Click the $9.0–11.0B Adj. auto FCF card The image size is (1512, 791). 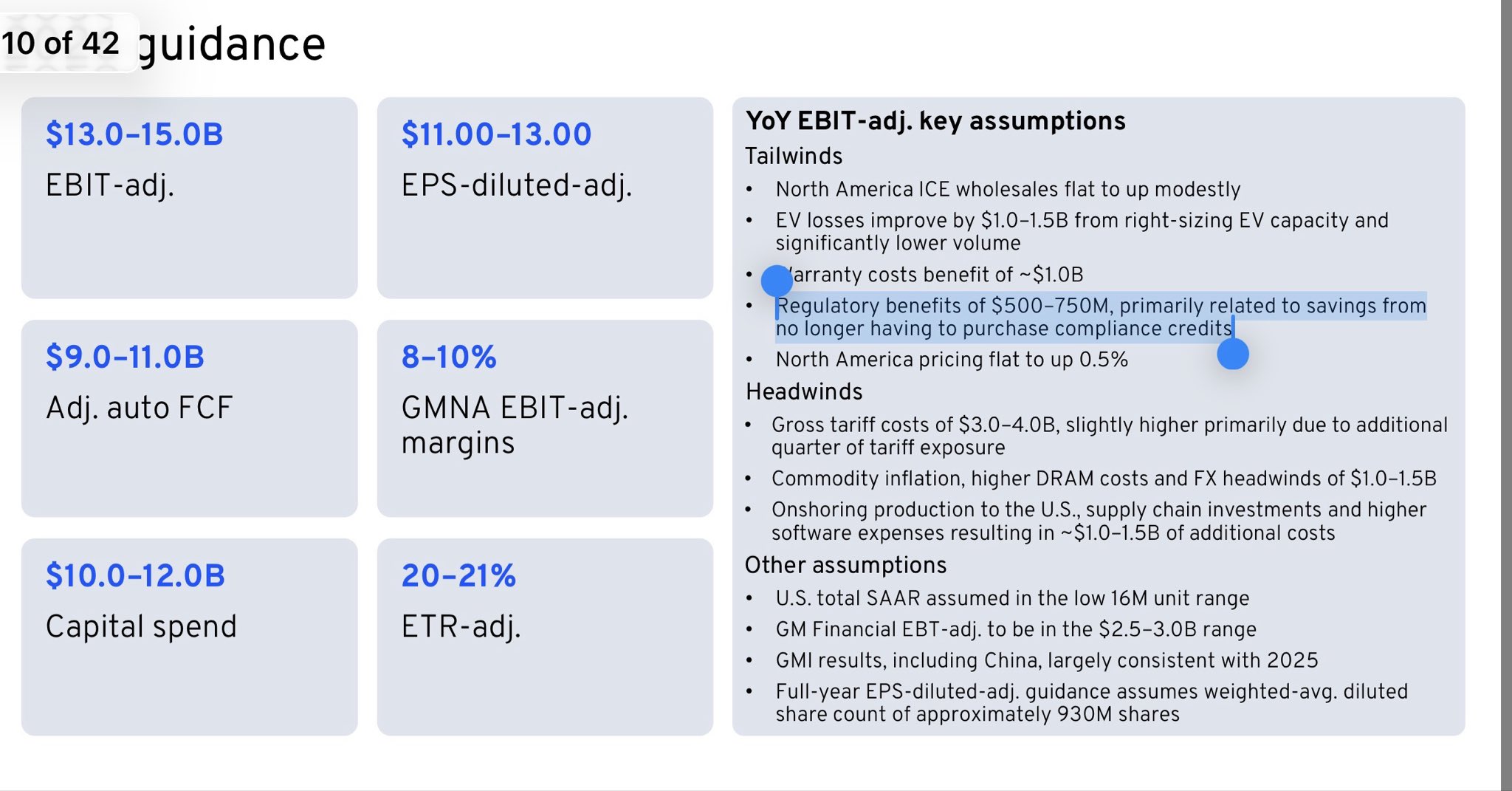pyautogui.click(x=189, y=418)
